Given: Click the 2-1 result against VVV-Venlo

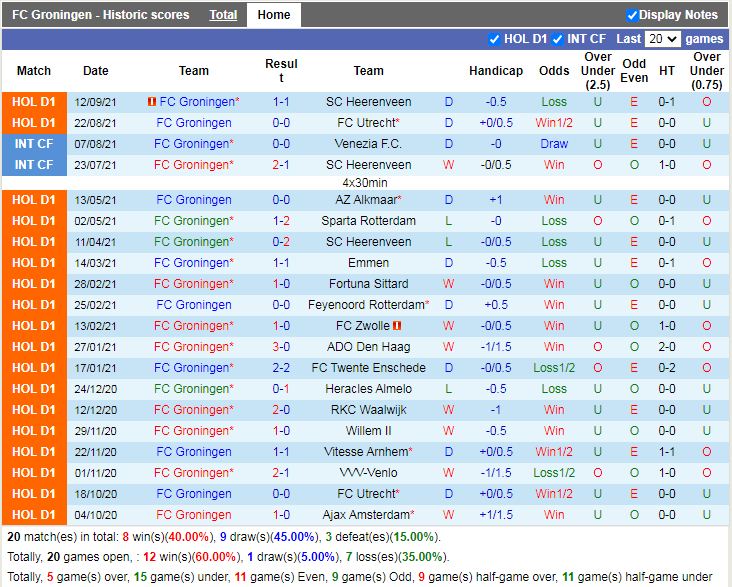Looking at the screenshot, I should [x=281, y=473].
